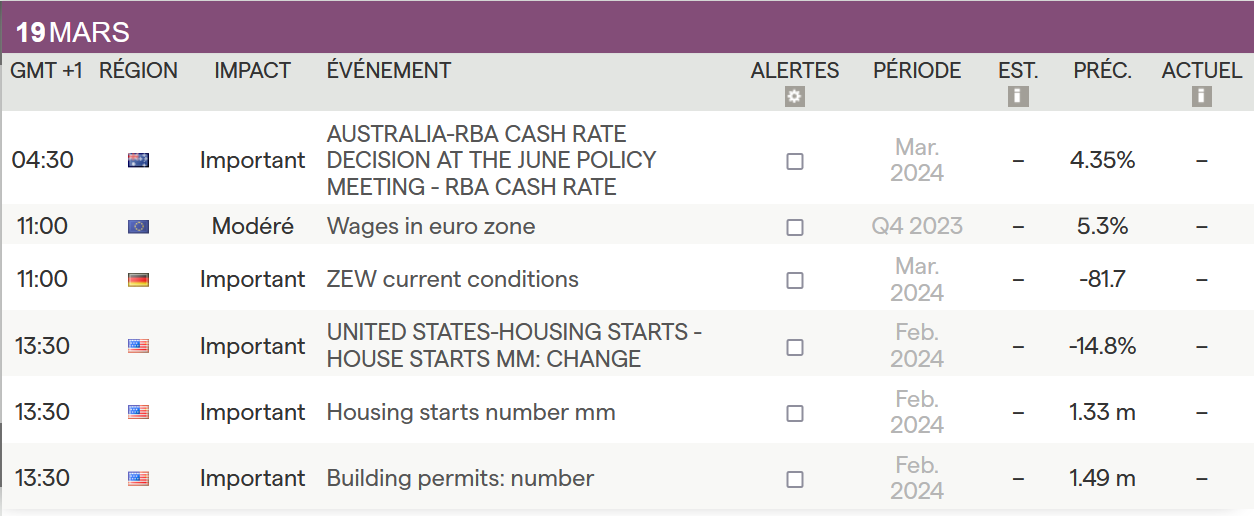Enable alert for Building permits: number

pos(795,479)
